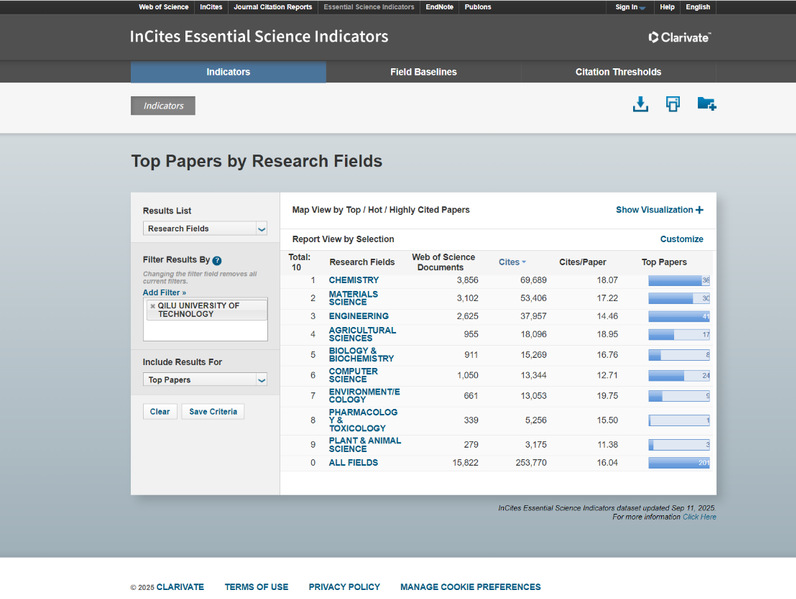
Task: Expand the Show Visualization panel
Action: click(659, 210)
